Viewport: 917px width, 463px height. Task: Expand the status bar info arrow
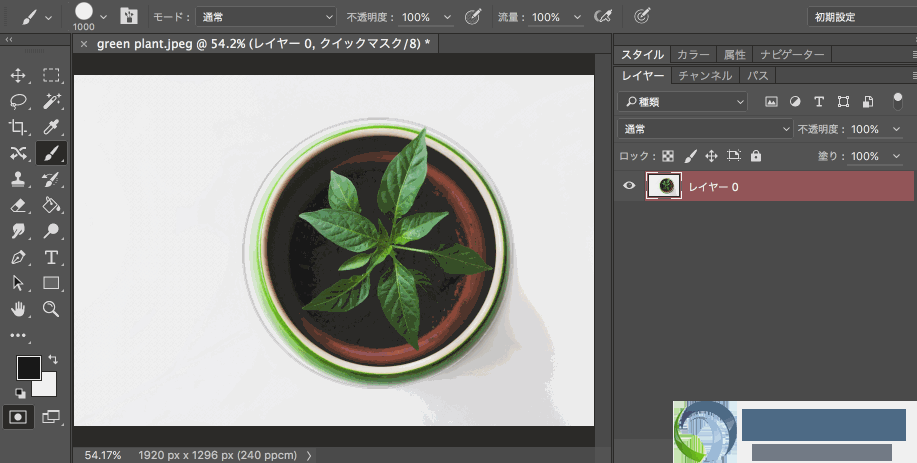[x=309, y=455]
